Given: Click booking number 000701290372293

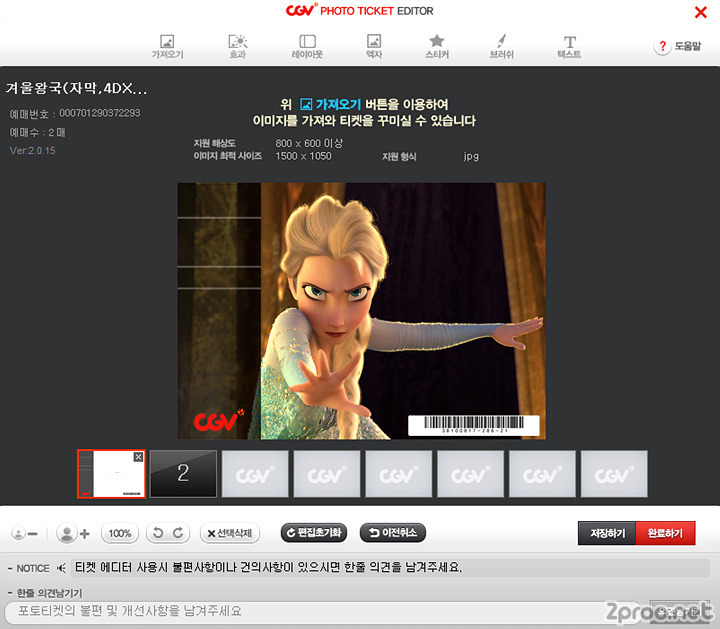Looking at the screenshot, I should (x=100, y=113).
